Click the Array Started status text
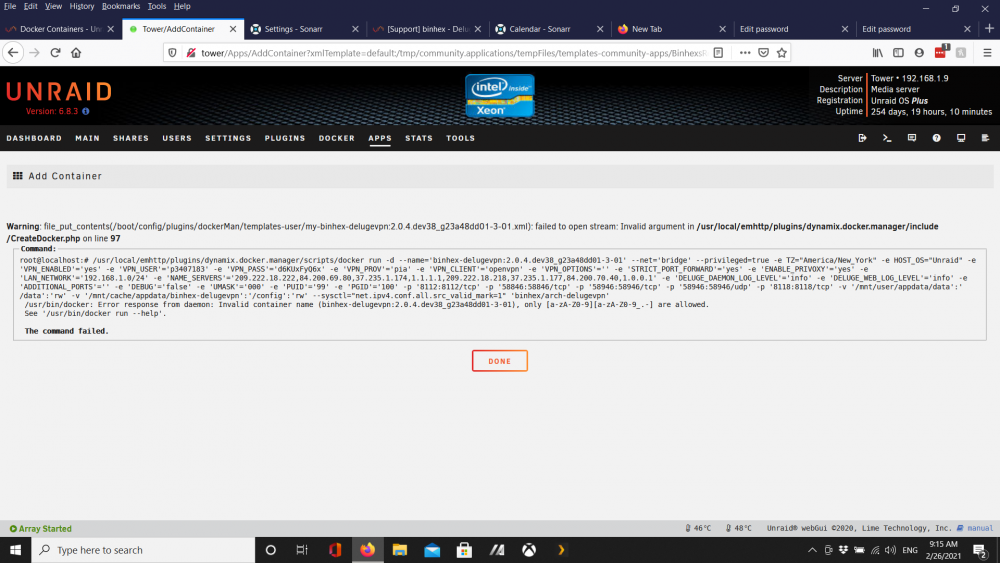 [x=40, y=529]
